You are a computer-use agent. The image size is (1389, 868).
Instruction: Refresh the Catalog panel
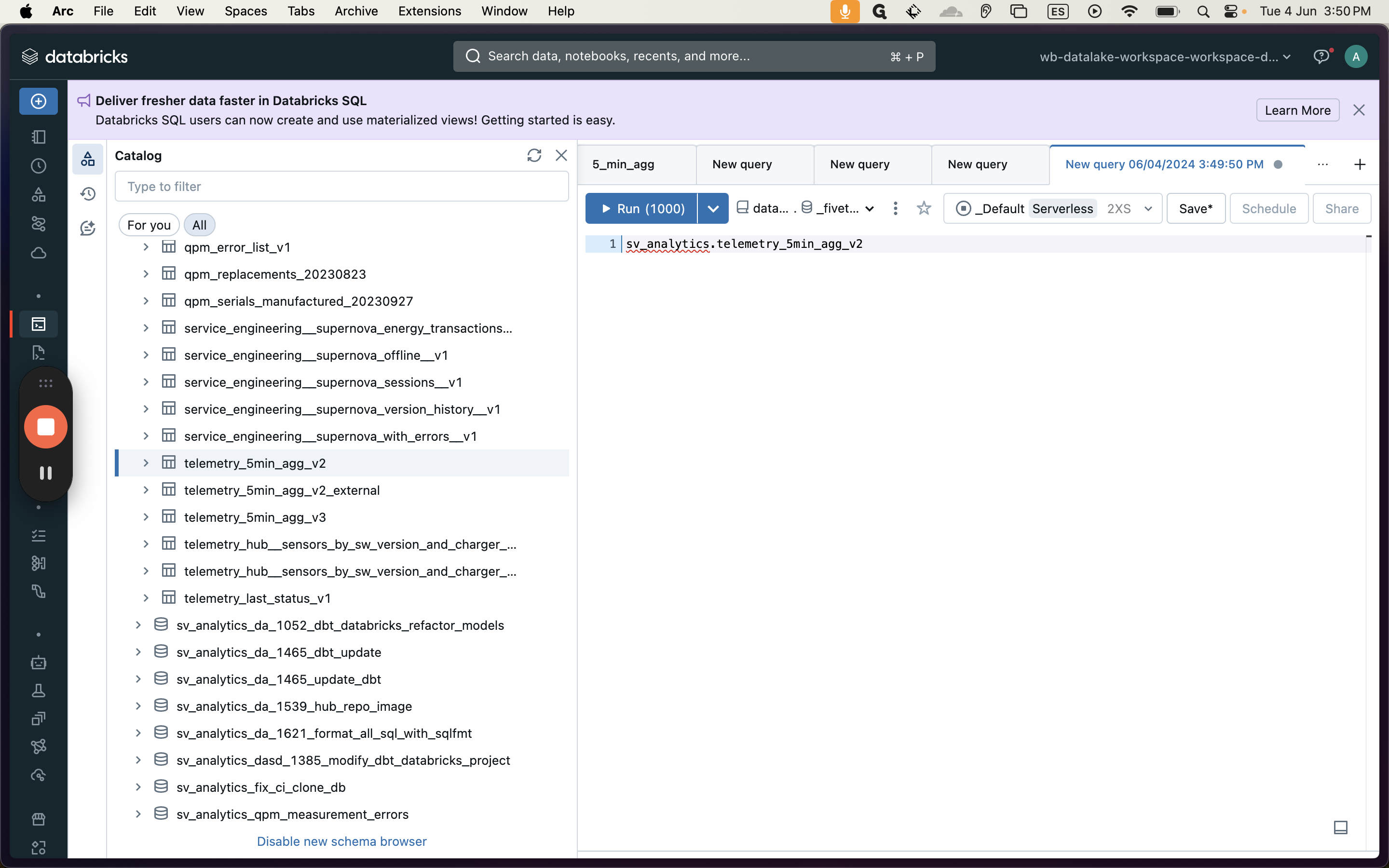[534, 156]
